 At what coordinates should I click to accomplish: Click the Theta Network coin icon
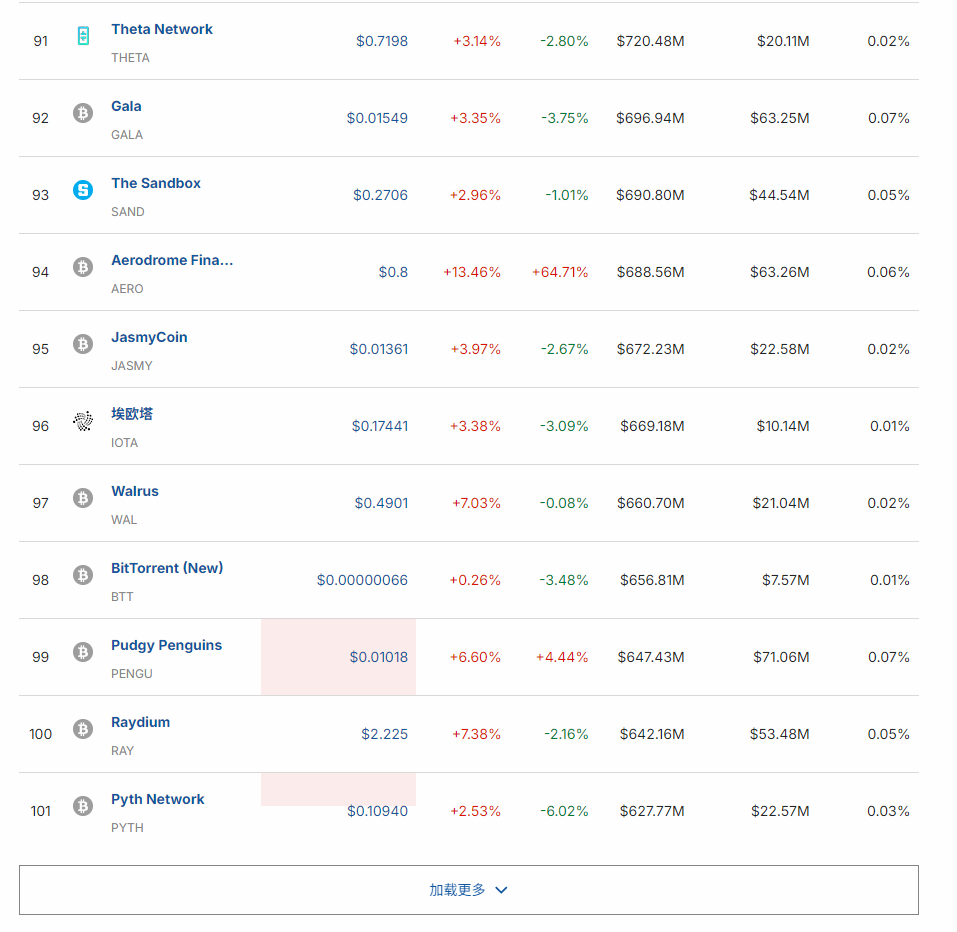pos(83,36)
